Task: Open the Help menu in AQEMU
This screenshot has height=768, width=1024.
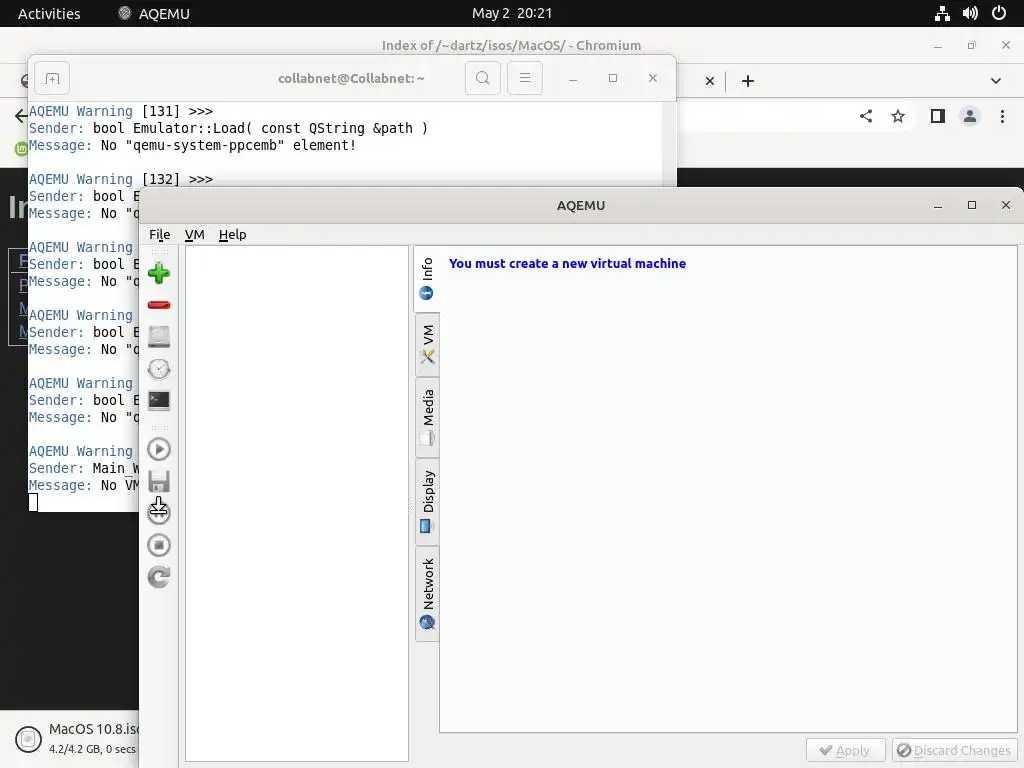Action: pos(232,234)
